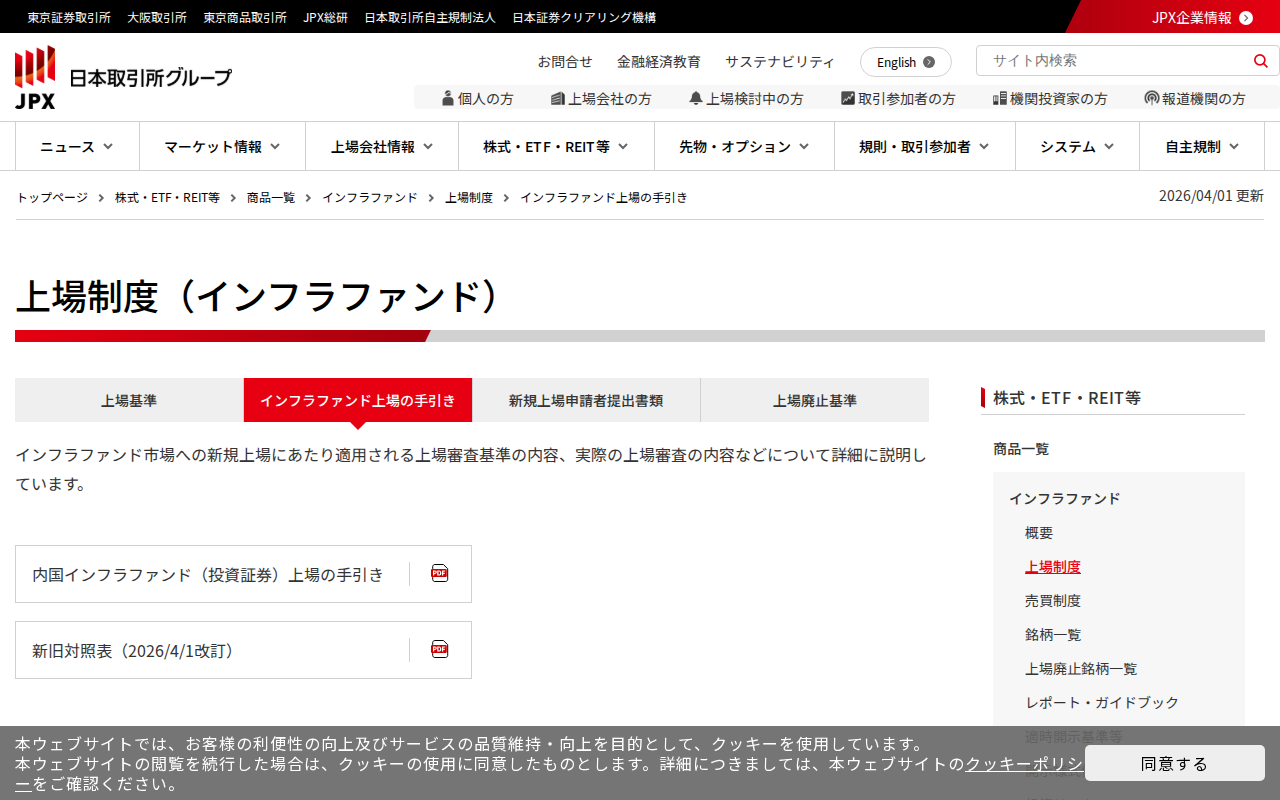
Task: Expand the システム menu
Action: point(1077,146)
